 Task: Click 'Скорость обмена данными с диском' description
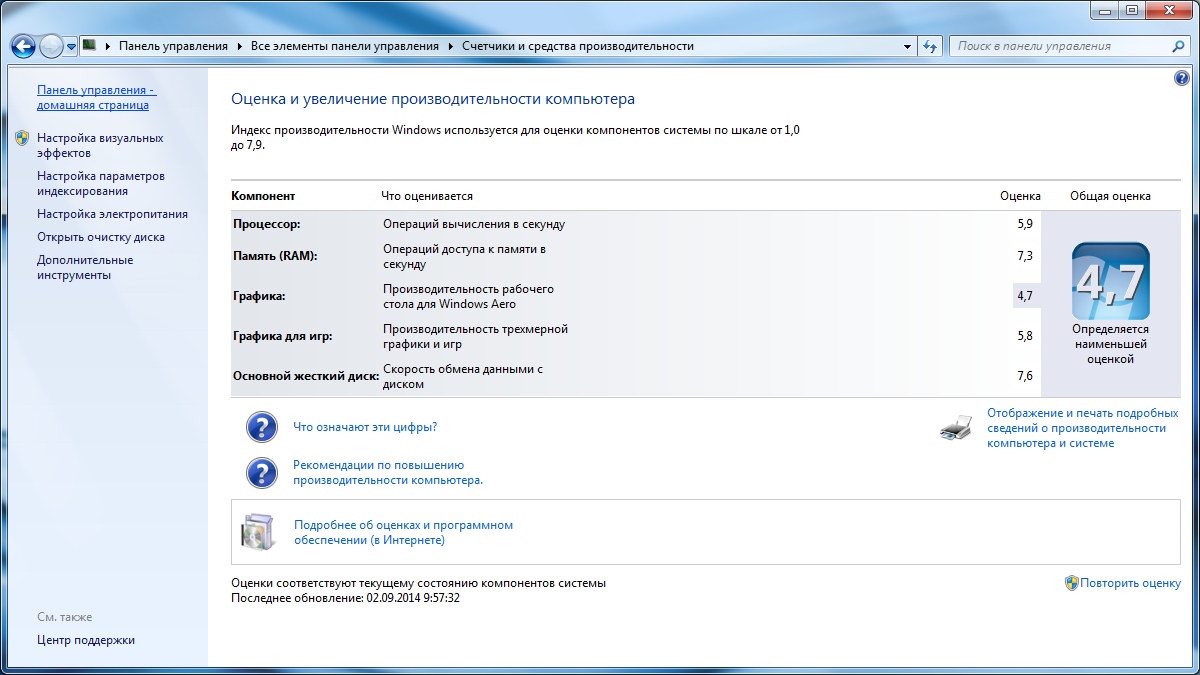(x=463, y=376)
